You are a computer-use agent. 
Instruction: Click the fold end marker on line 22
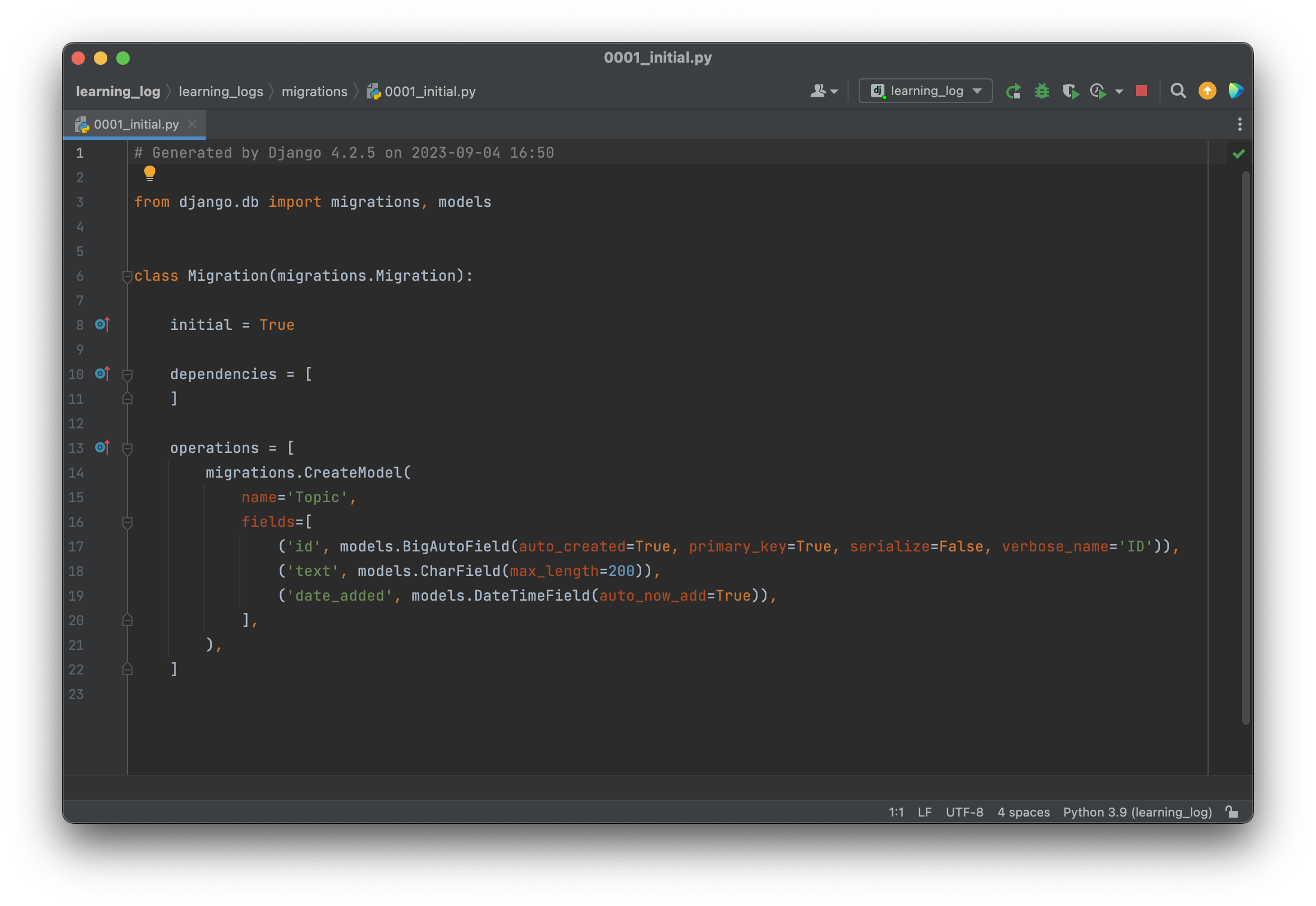pos(127,670)
